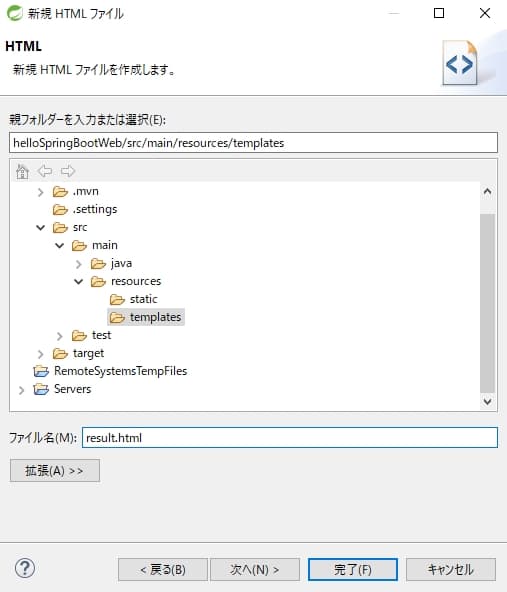
Task: Click the src folder icon
Action: (x=60, y=228)
